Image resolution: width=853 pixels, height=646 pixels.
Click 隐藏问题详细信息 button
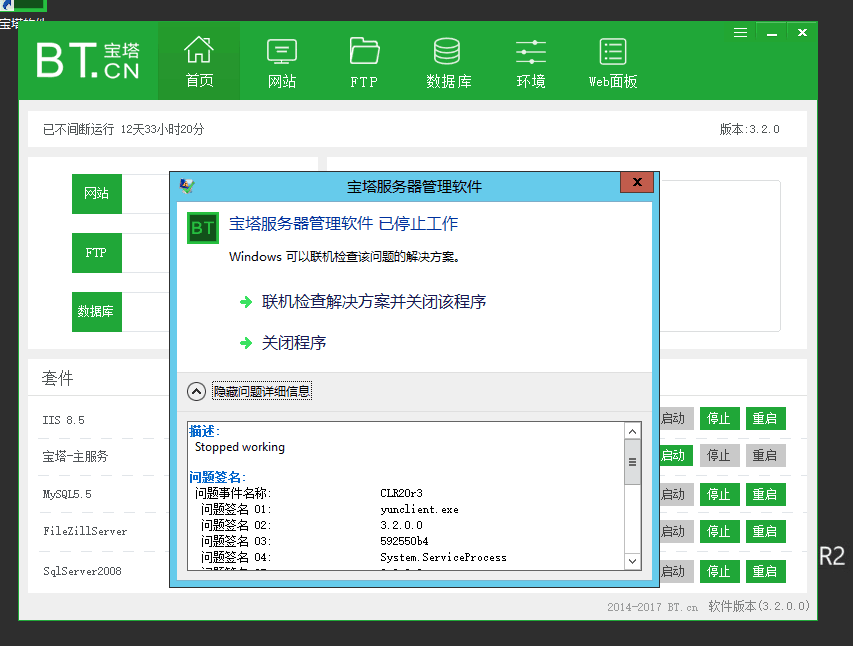point(262,391)
